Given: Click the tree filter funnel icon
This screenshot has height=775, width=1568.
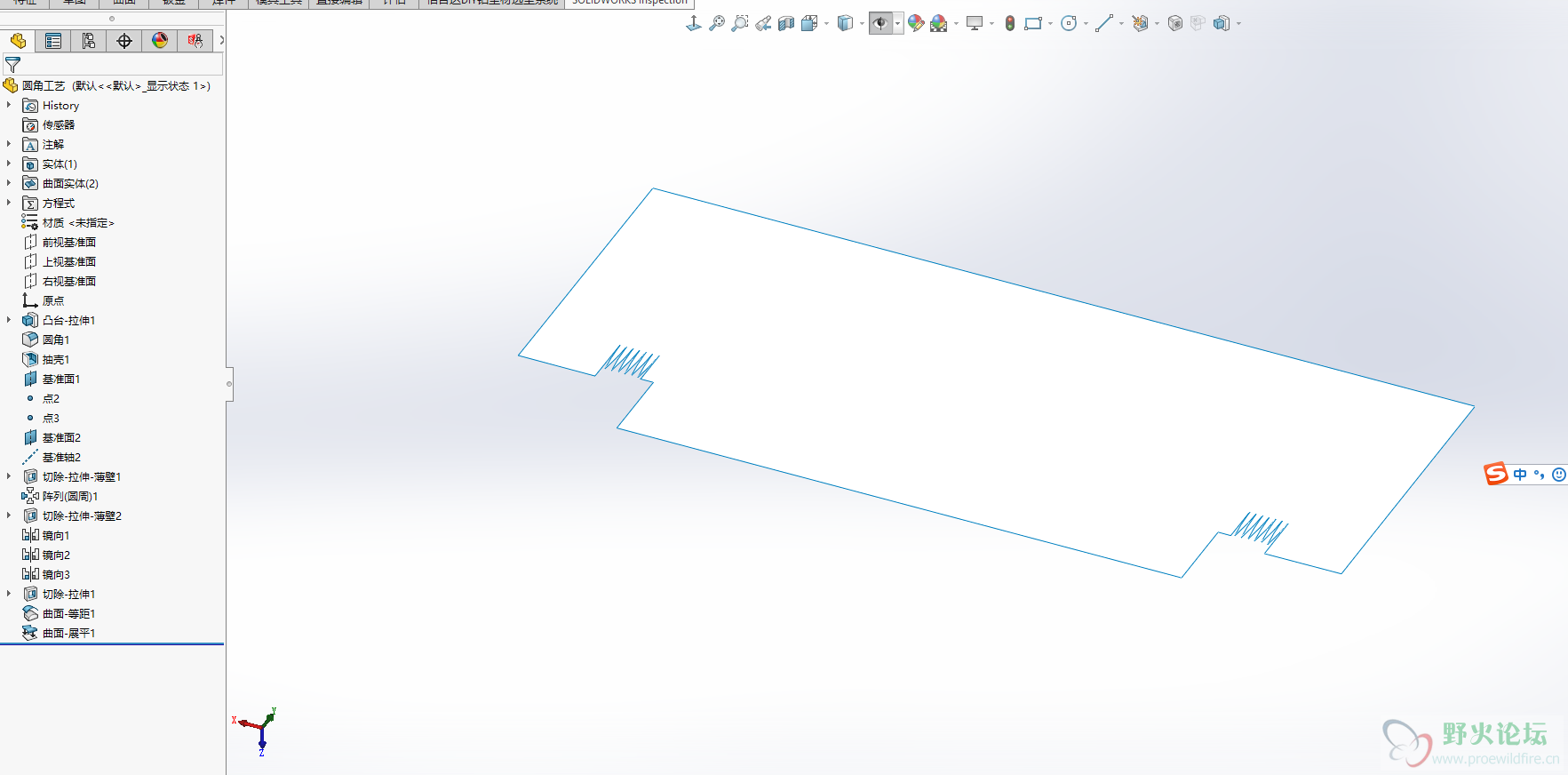Looking at the screenshot, I should point(12,65).
